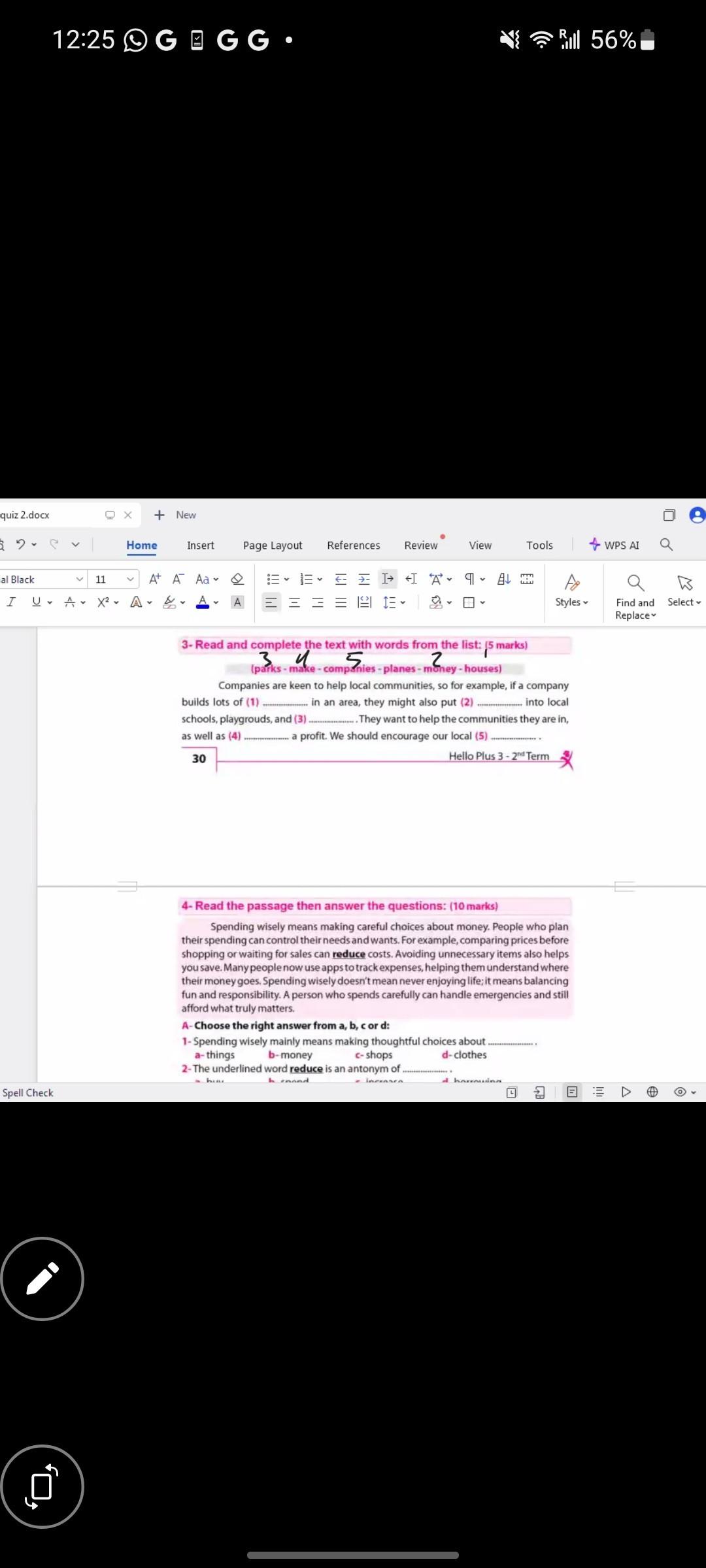The height and width of the screenshot is (1568, 706).
Task: Switch to web layout globe icon
Action: [652, 1092]
